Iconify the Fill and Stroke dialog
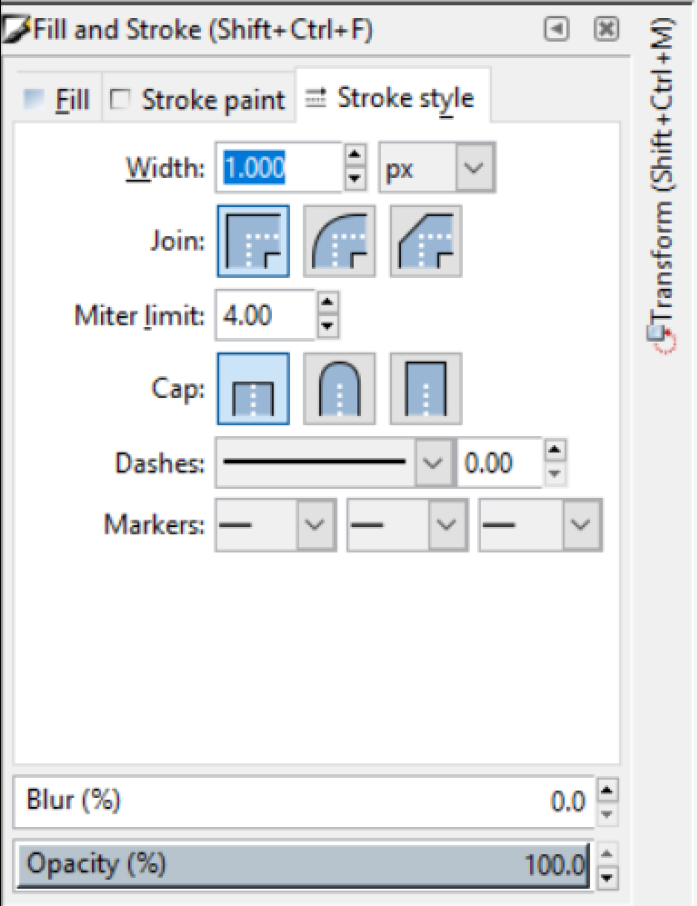This screenshot has height=906, width=697. point(556,30)
